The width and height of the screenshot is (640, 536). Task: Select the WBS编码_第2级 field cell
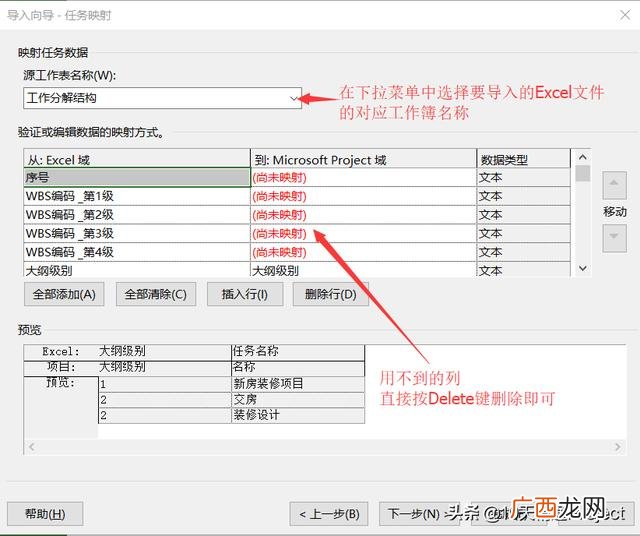coord(137,215)
